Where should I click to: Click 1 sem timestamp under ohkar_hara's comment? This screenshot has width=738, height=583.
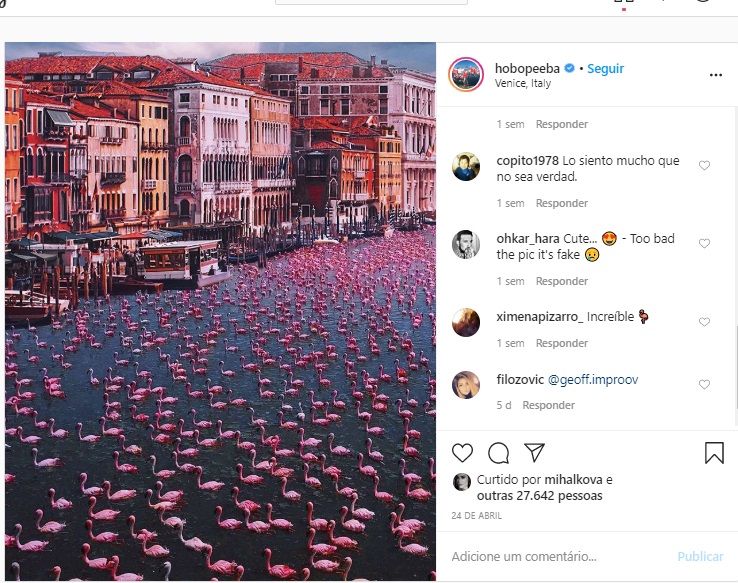(510, 281)
